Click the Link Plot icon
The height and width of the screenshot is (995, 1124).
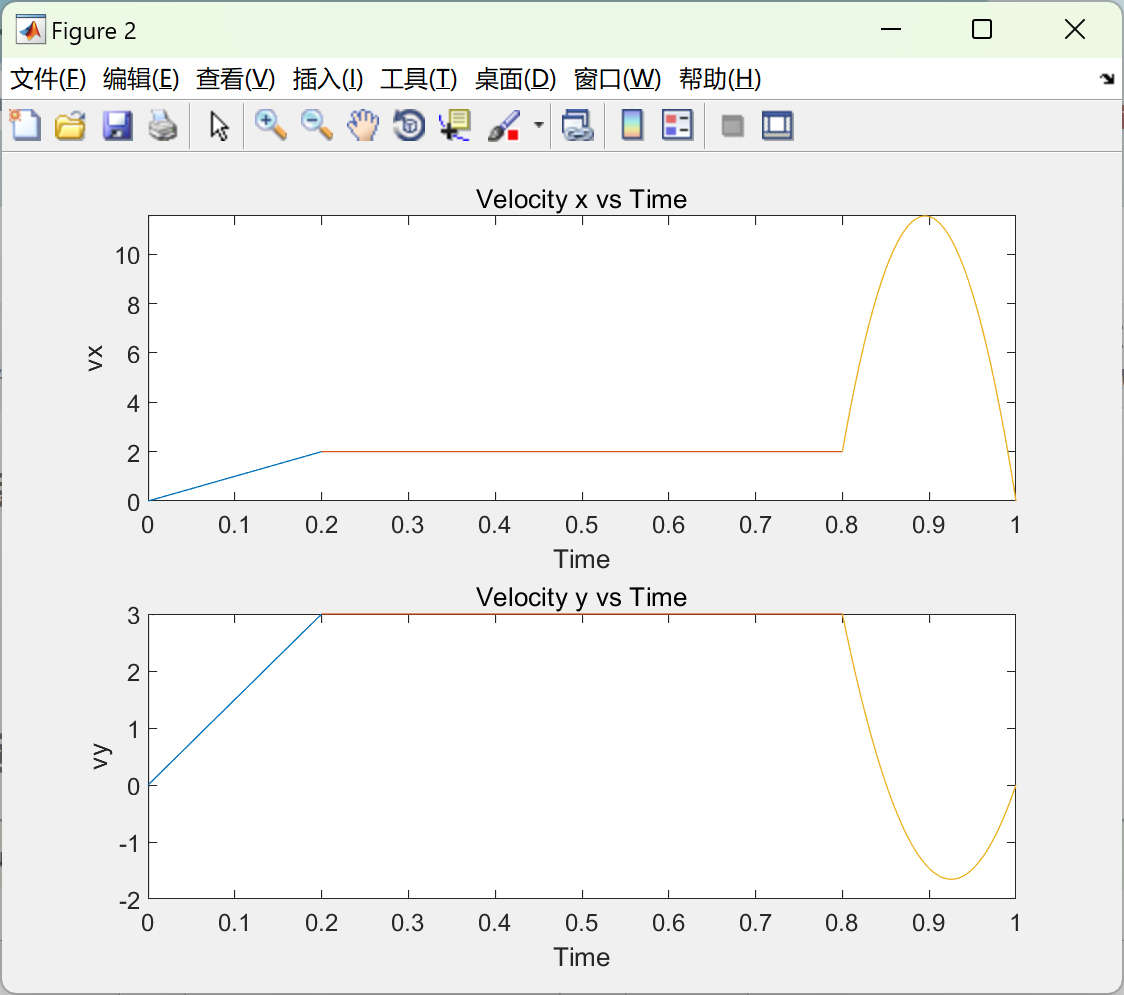(x=578, y=125)
